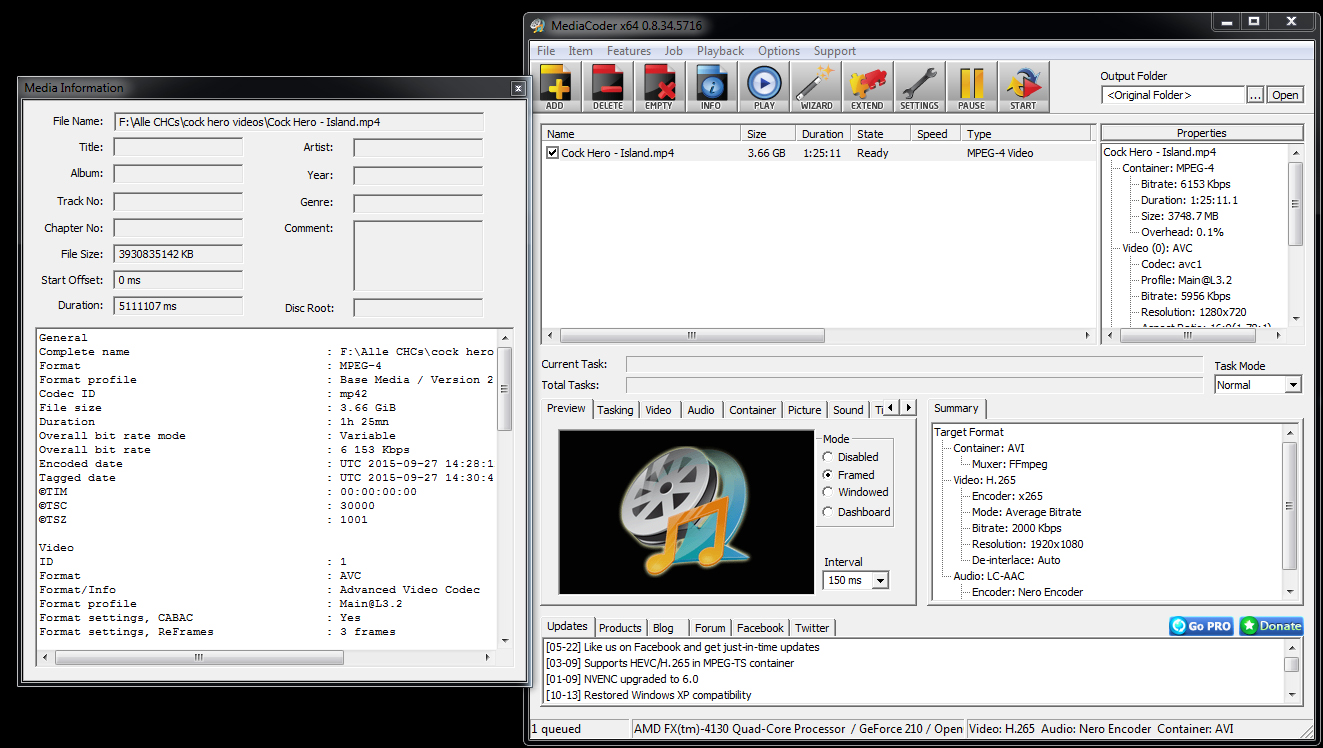This screenshot has width=1323, height=748.
Task: Open the File menu
Action: 546,51
